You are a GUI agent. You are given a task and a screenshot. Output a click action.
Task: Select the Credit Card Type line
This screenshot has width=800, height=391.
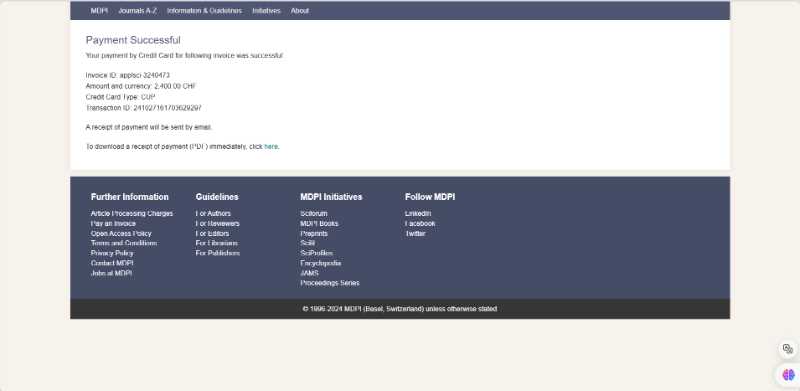(x=120, y=97)
